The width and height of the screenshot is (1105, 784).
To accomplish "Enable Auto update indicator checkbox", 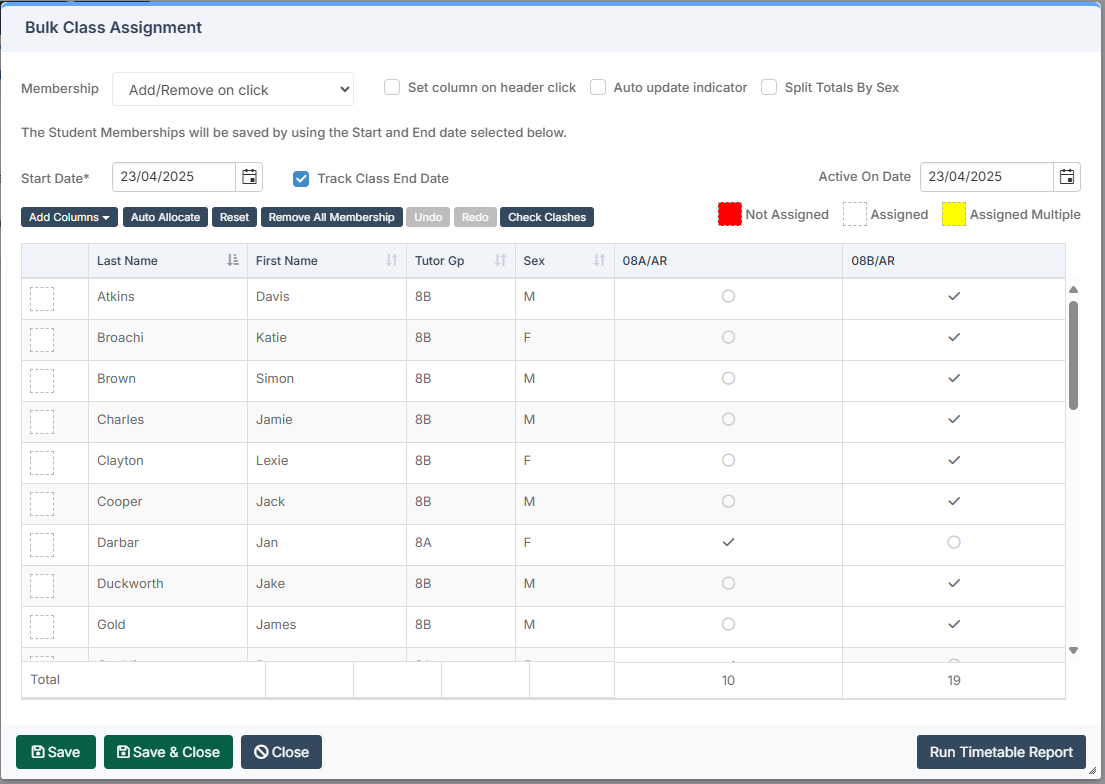I will point(598,87).
